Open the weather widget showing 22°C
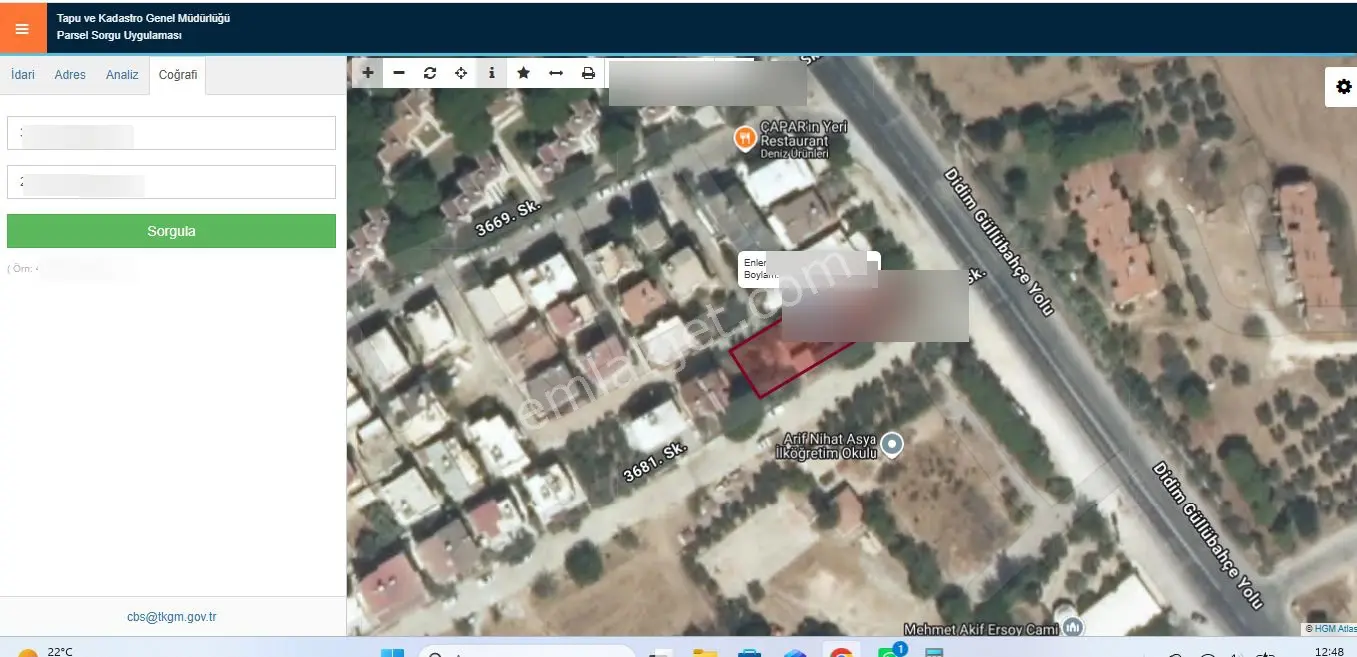This screenshot has height=657, width=1357. [x=45, y=652]
